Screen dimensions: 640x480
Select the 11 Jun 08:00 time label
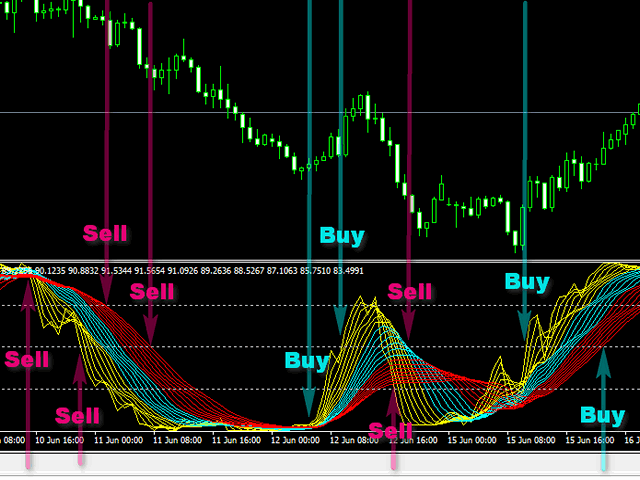pyautogui.click(x=177, y=440)
